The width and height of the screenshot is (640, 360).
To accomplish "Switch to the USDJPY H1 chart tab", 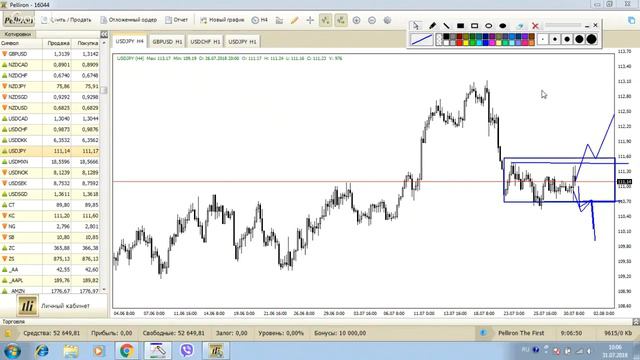I will click(242, 42).
